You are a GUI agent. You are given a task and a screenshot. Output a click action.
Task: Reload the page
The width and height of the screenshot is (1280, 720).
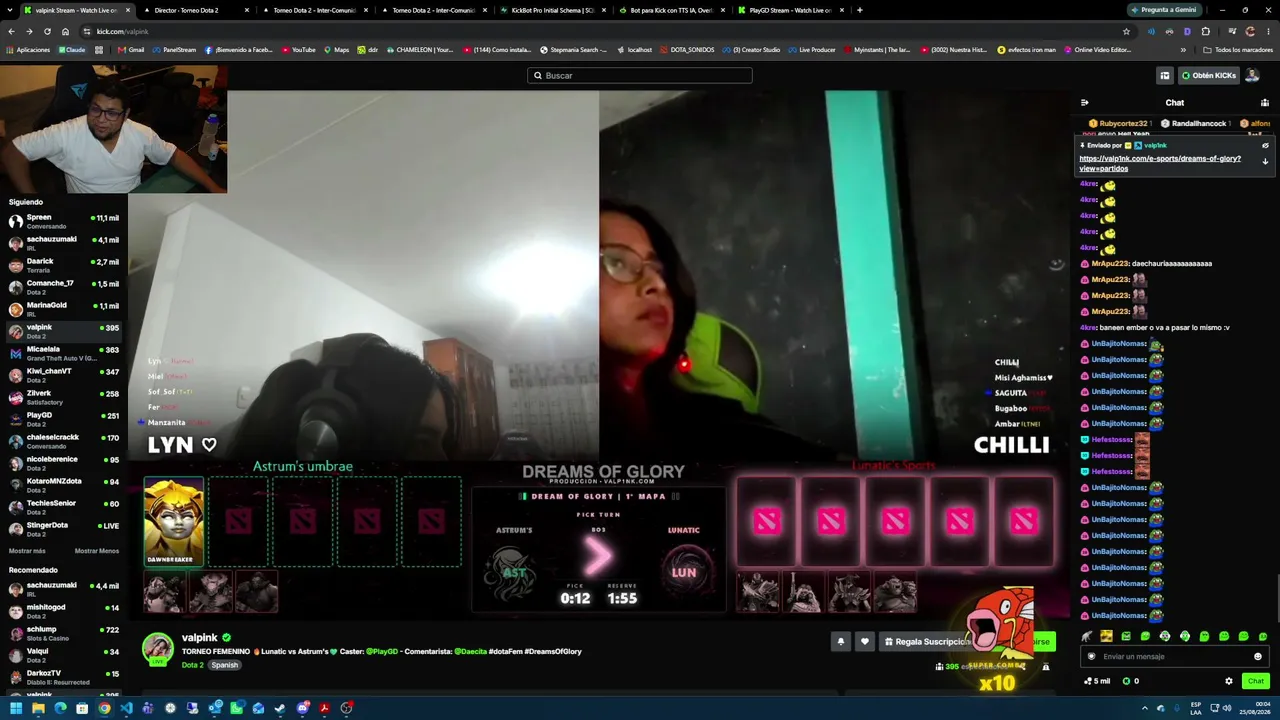[x=47, y=31]
